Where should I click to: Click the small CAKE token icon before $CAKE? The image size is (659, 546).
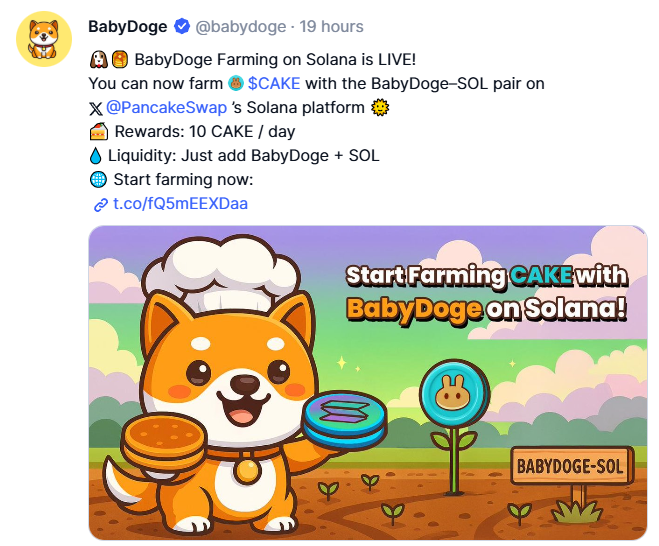point(236,84)
